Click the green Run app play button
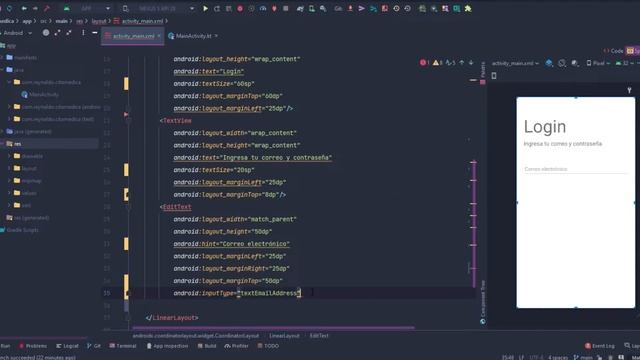The image size is (640, 360). coord(205,8)
